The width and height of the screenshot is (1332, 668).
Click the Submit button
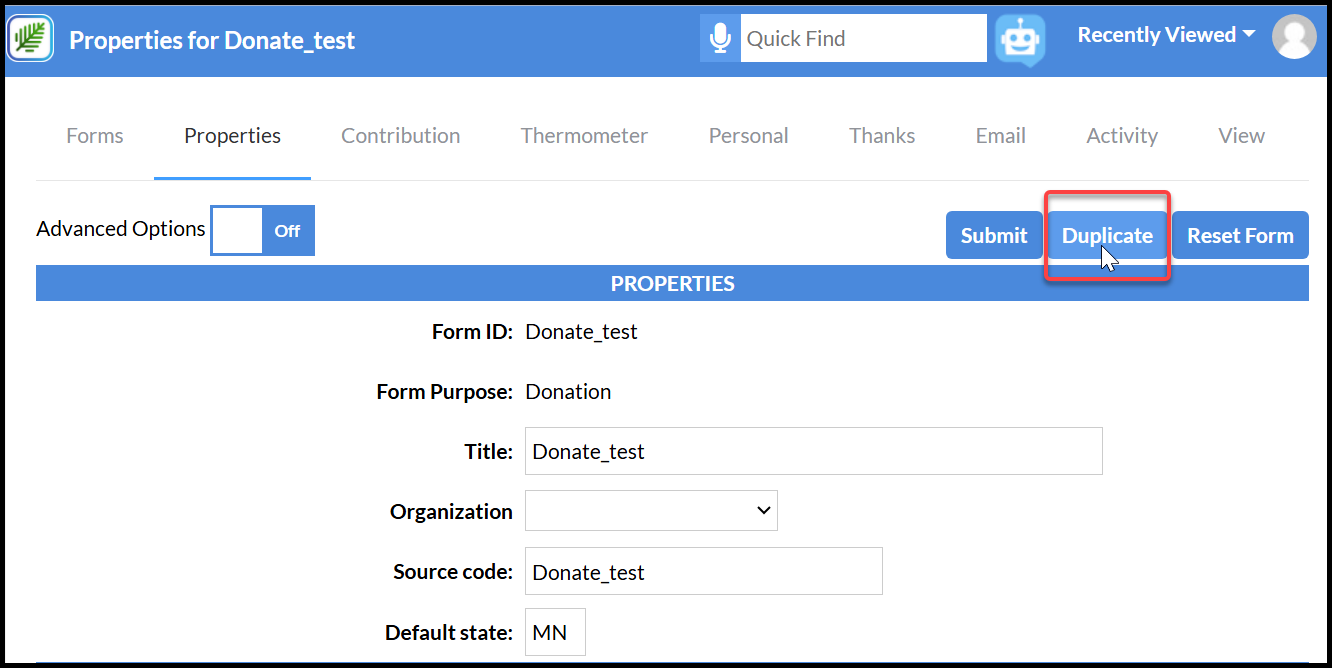click(x=994, y=235)
